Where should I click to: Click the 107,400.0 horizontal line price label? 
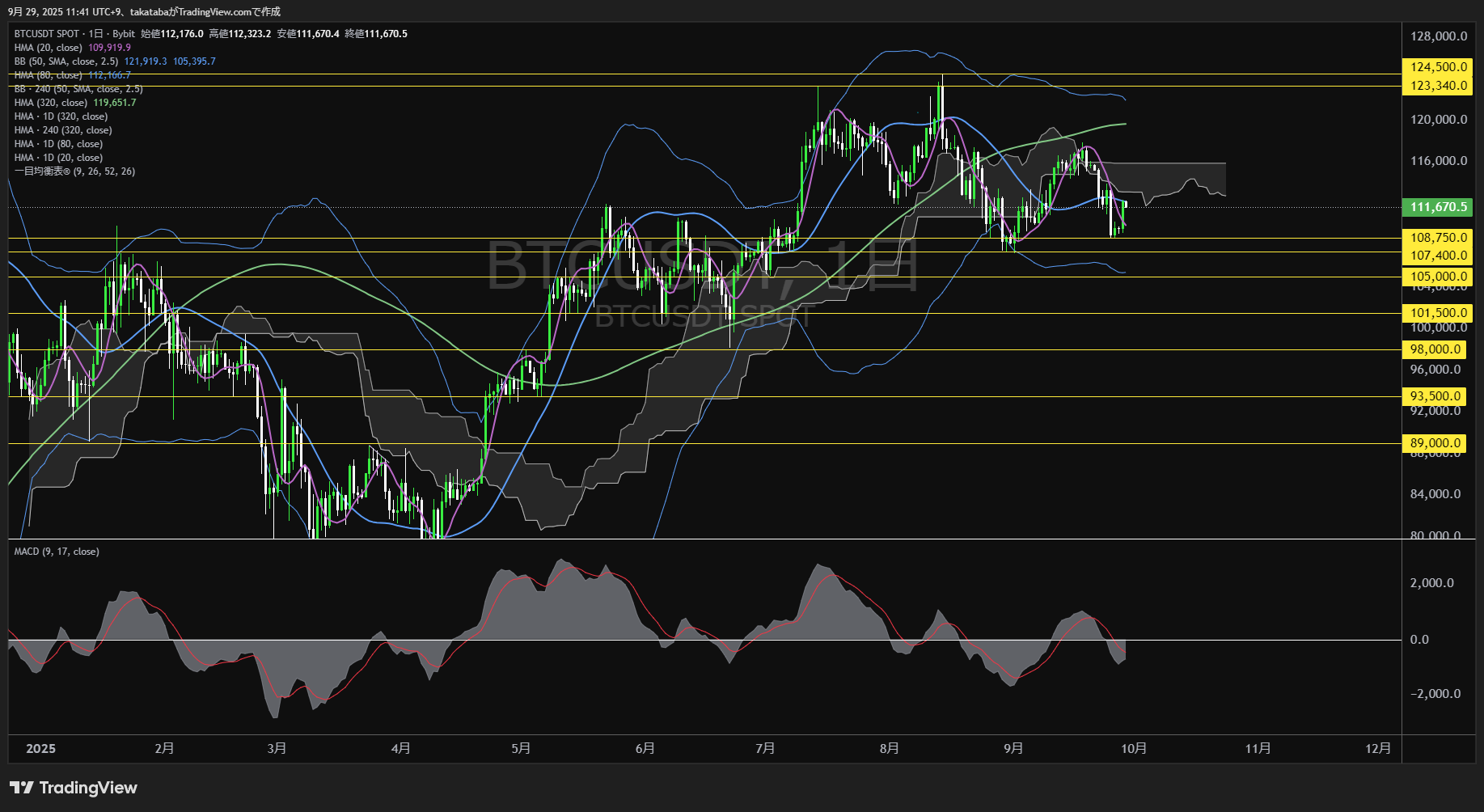1438,256
